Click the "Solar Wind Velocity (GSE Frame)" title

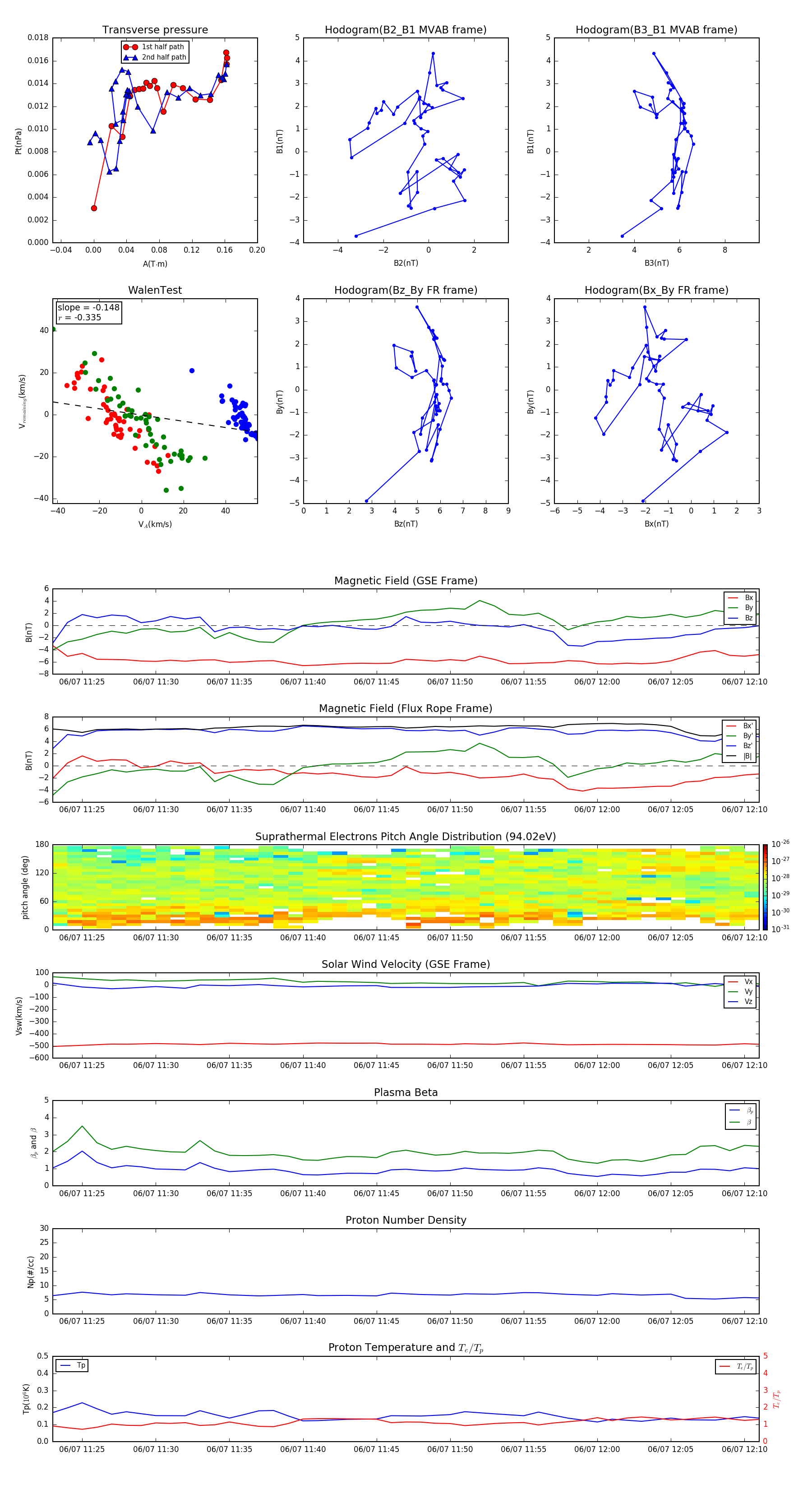pos(406,965)
